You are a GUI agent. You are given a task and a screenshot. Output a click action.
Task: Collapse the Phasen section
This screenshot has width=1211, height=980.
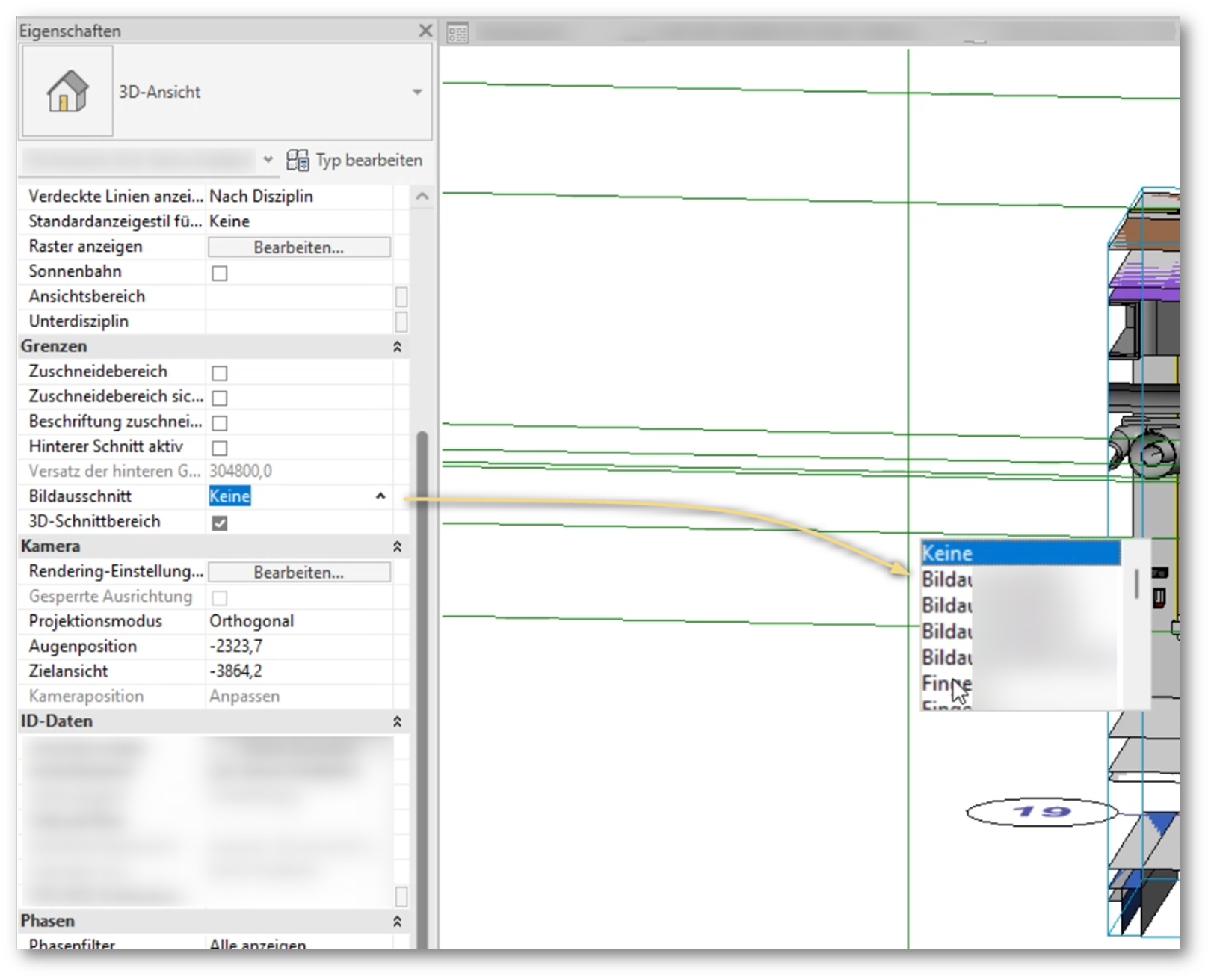coord(398,921)
